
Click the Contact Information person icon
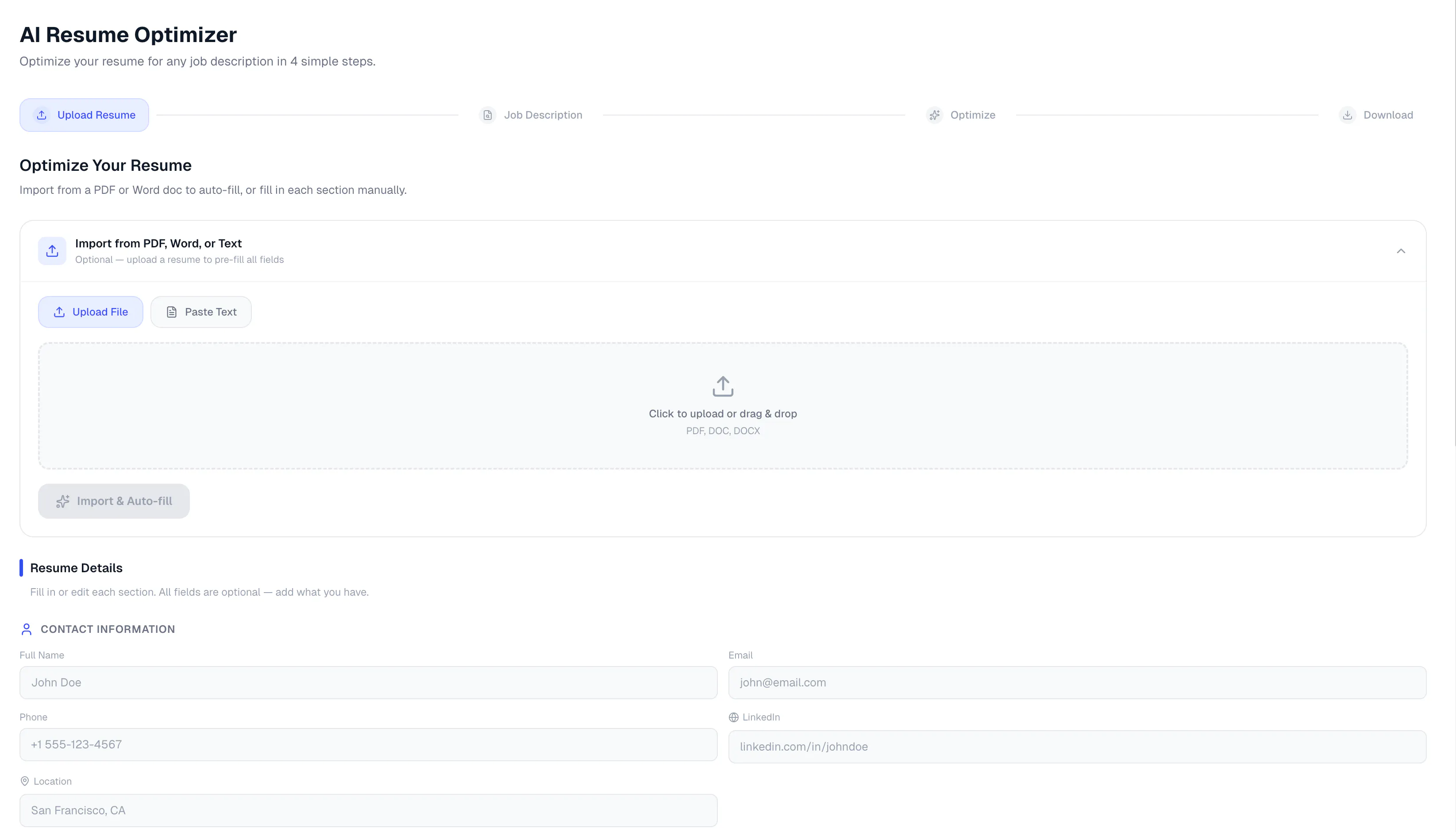click(x=26, y=629)
